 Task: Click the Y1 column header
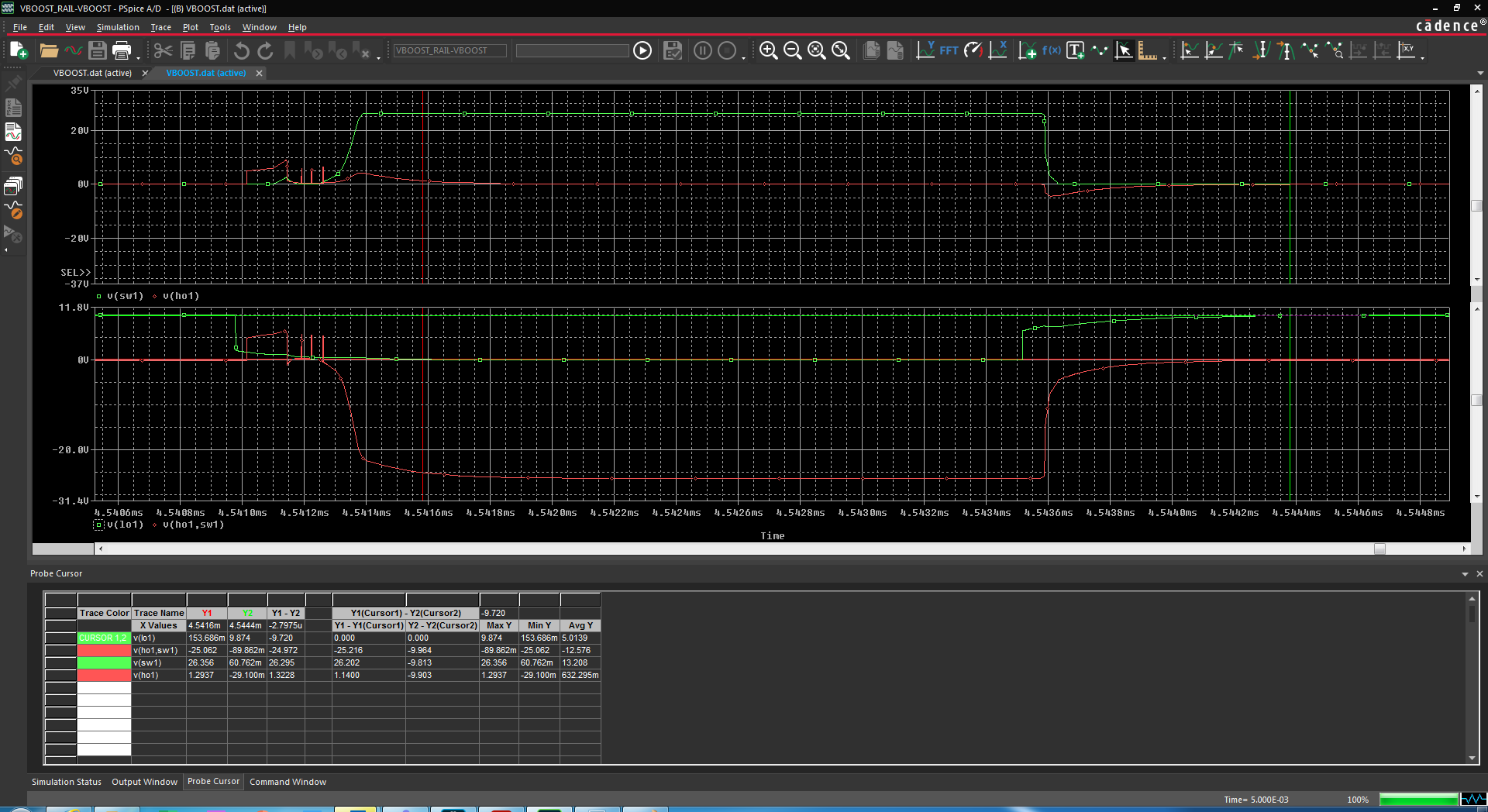point(207,613)
